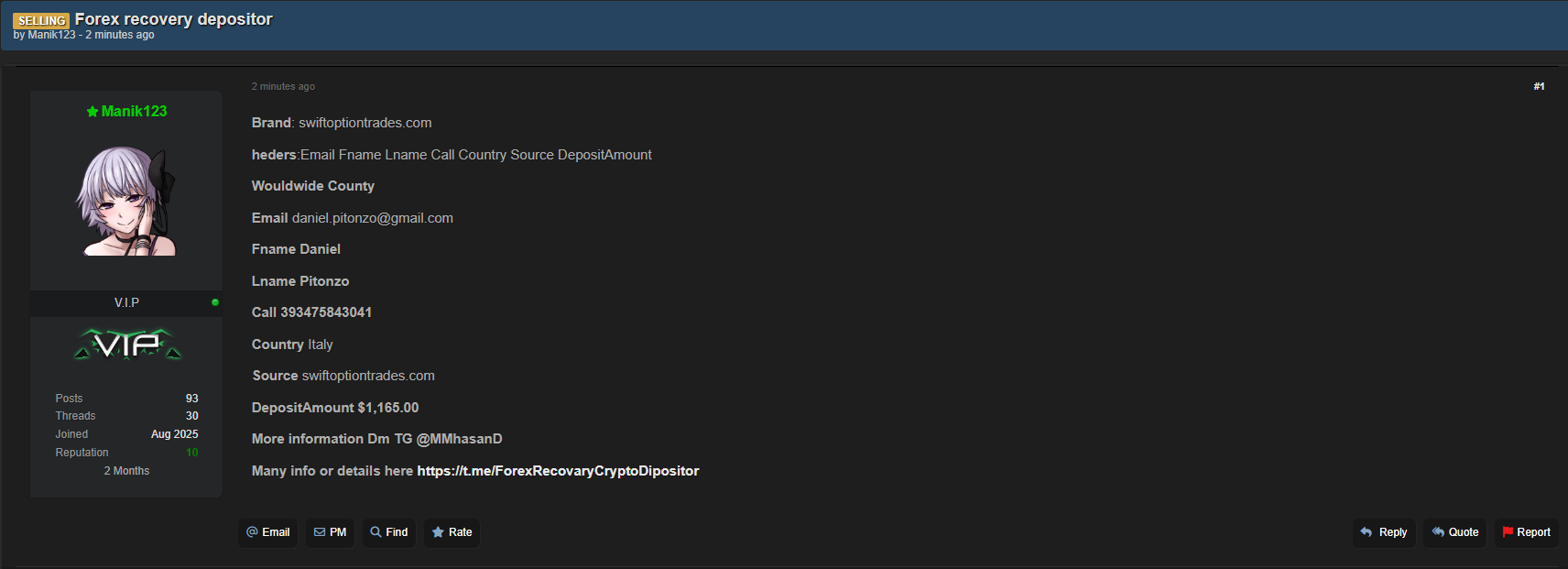Screen dimensions: 1568x569
Task: Click the green online status dot
Action: [x=215, y=302]
